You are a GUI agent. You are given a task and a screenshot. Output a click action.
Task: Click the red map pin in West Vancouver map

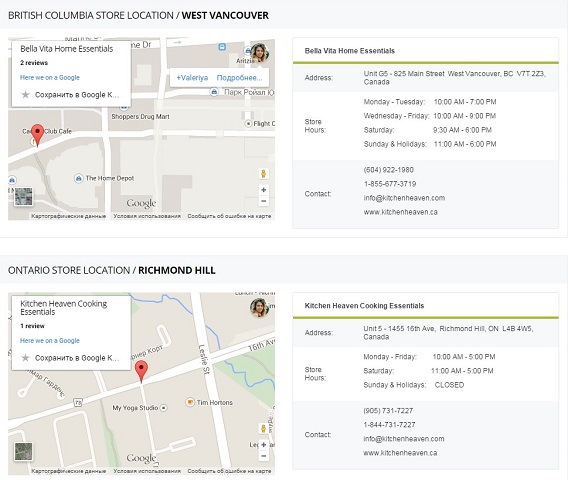[x=37, y=135]
